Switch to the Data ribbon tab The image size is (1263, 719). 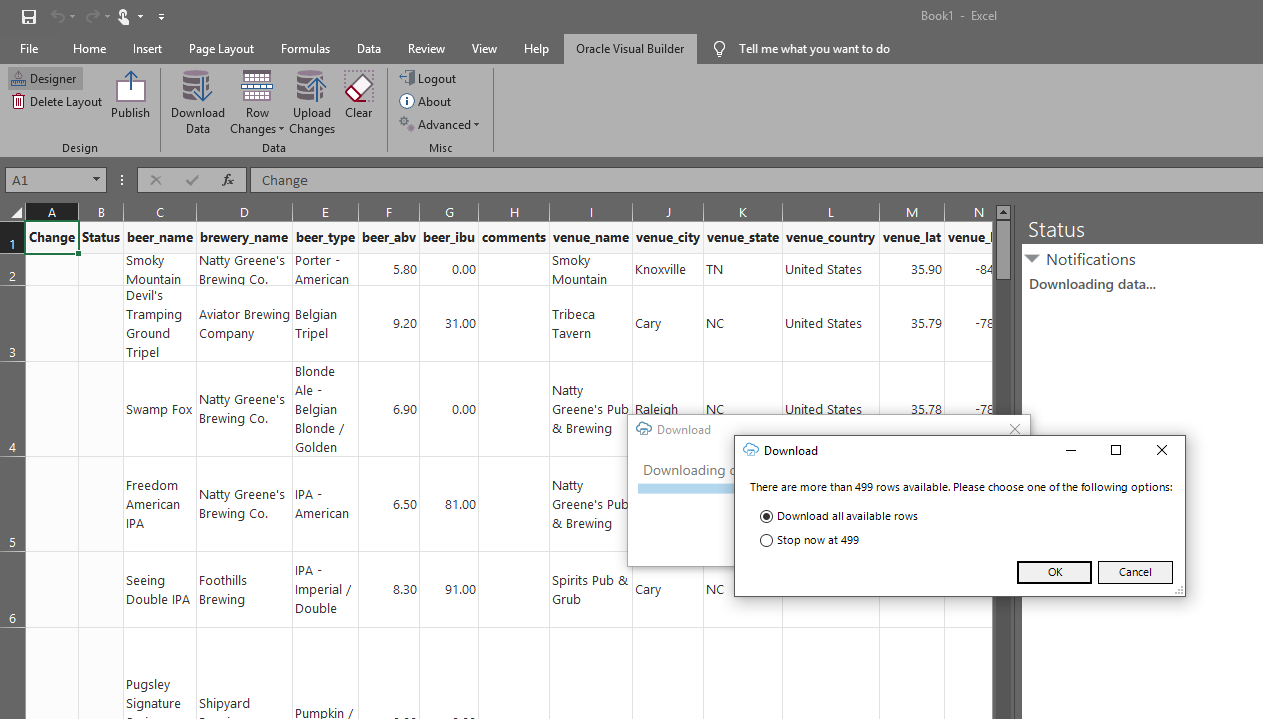[x=369, y=48]
